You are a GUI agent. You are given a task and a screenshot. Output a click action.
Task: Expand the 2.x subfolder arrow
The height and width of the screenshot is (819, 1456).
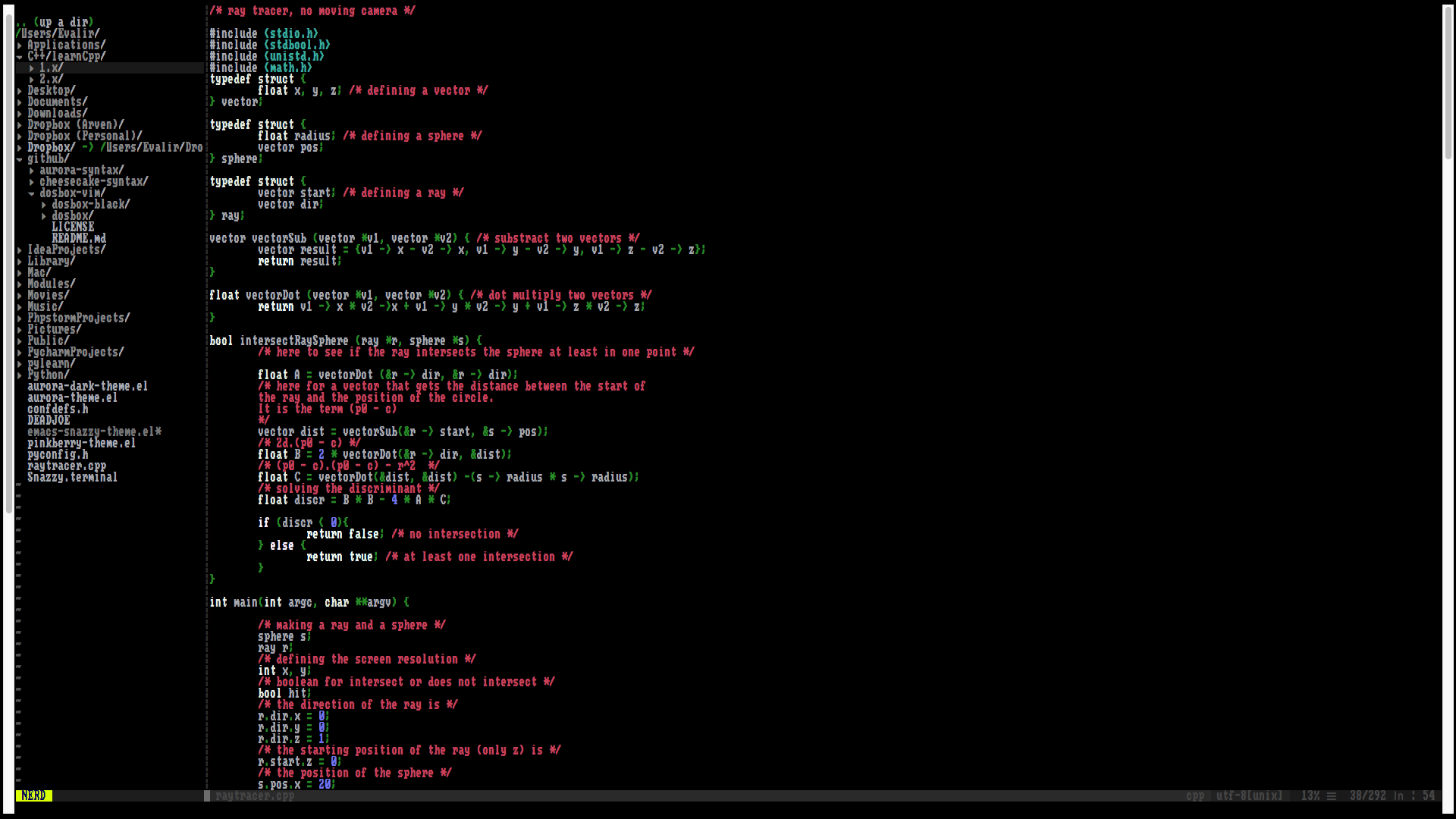32,80
